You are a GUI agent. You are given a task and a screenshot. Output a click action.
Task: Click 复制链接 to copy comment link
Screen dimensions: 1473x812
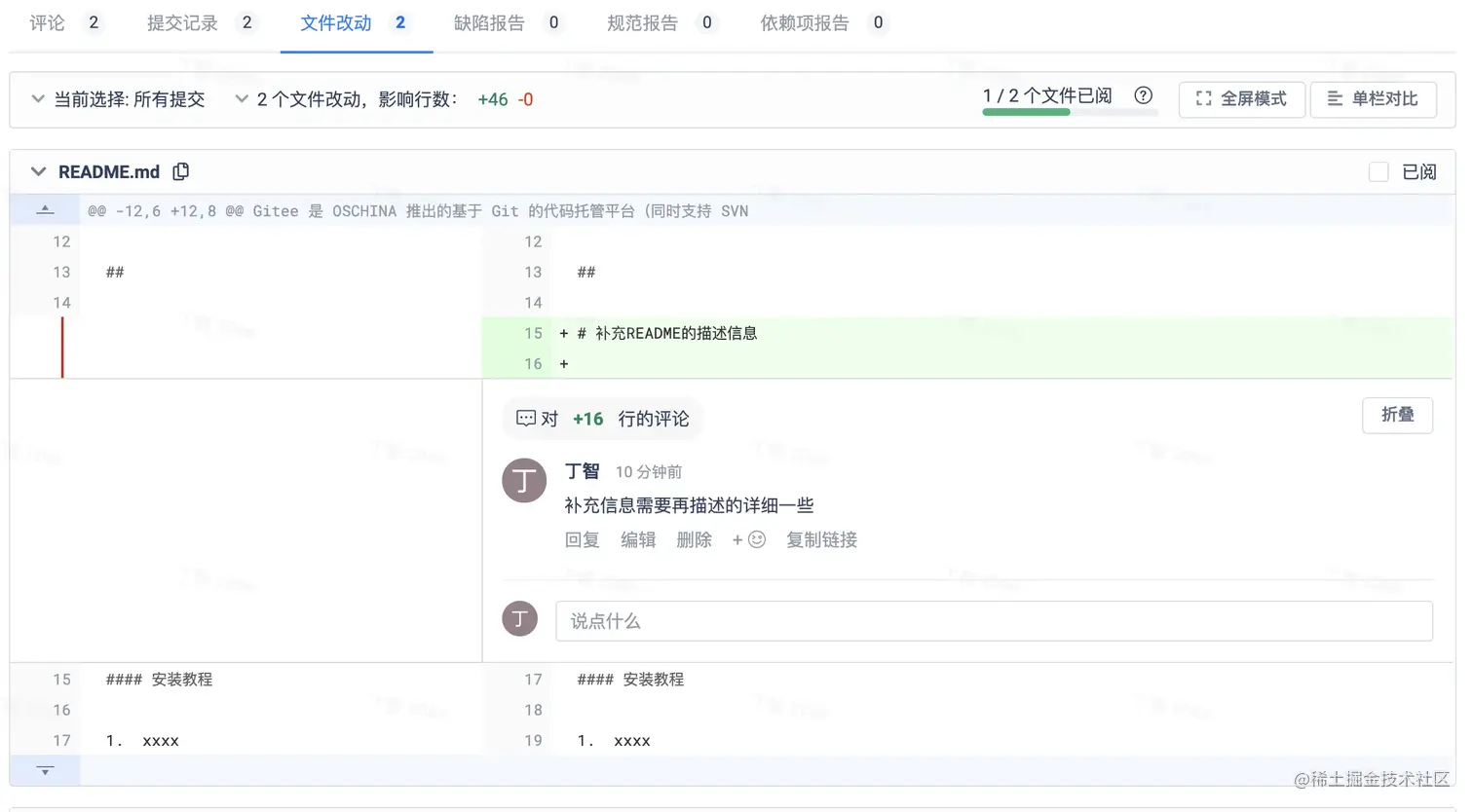[x=821, y=539]
